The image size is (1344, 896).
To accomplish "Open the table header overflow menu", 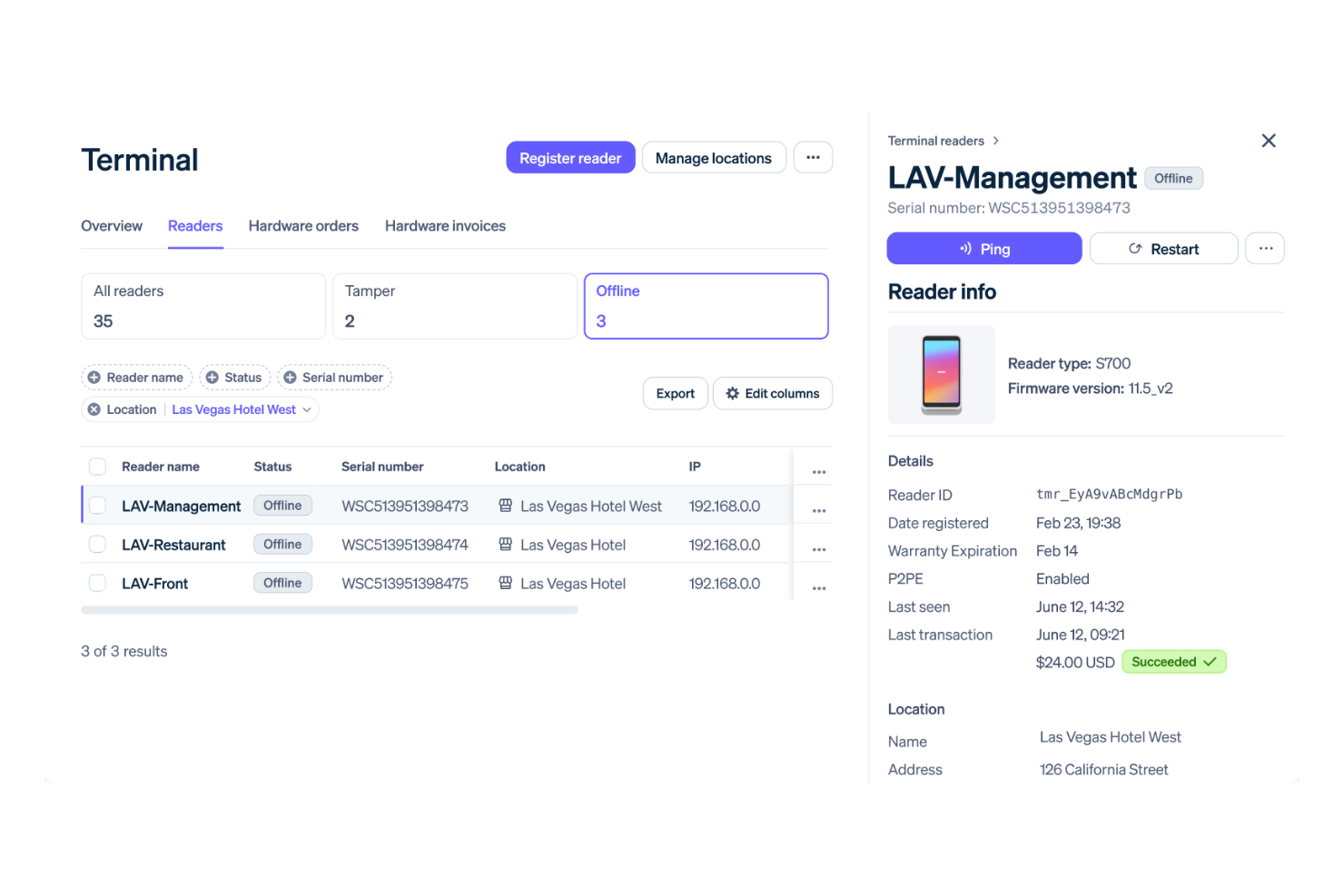I will (818, 471).
